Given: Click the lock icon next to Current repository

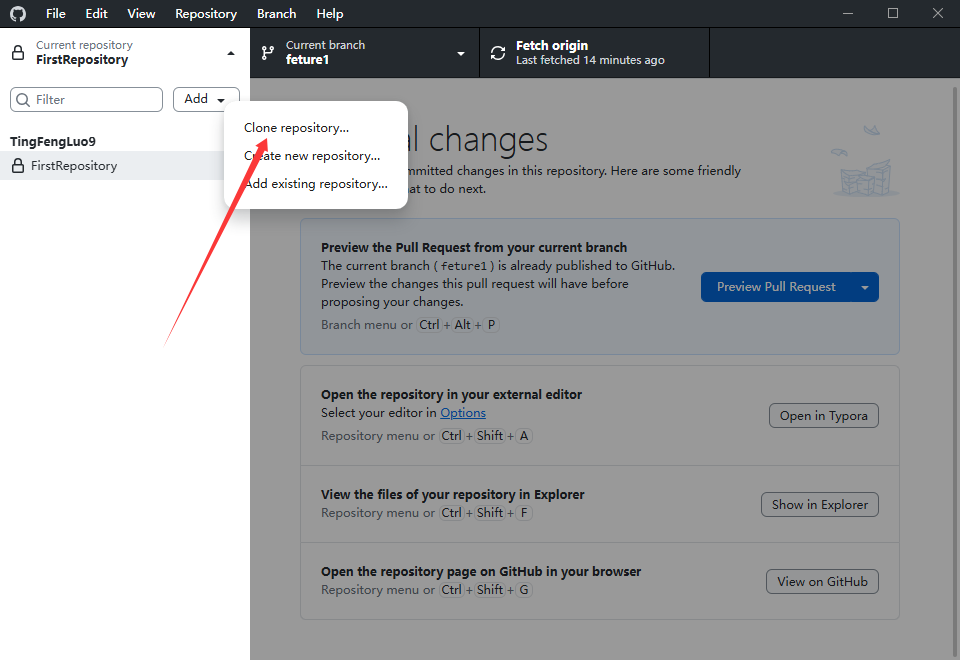Looking at the screenshot, I should click(x=18, y=53).
